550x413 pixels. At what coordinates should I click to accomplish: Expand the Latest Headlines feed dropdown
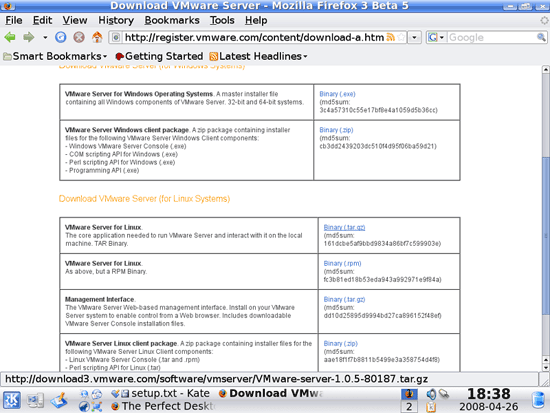coord(259,56)
